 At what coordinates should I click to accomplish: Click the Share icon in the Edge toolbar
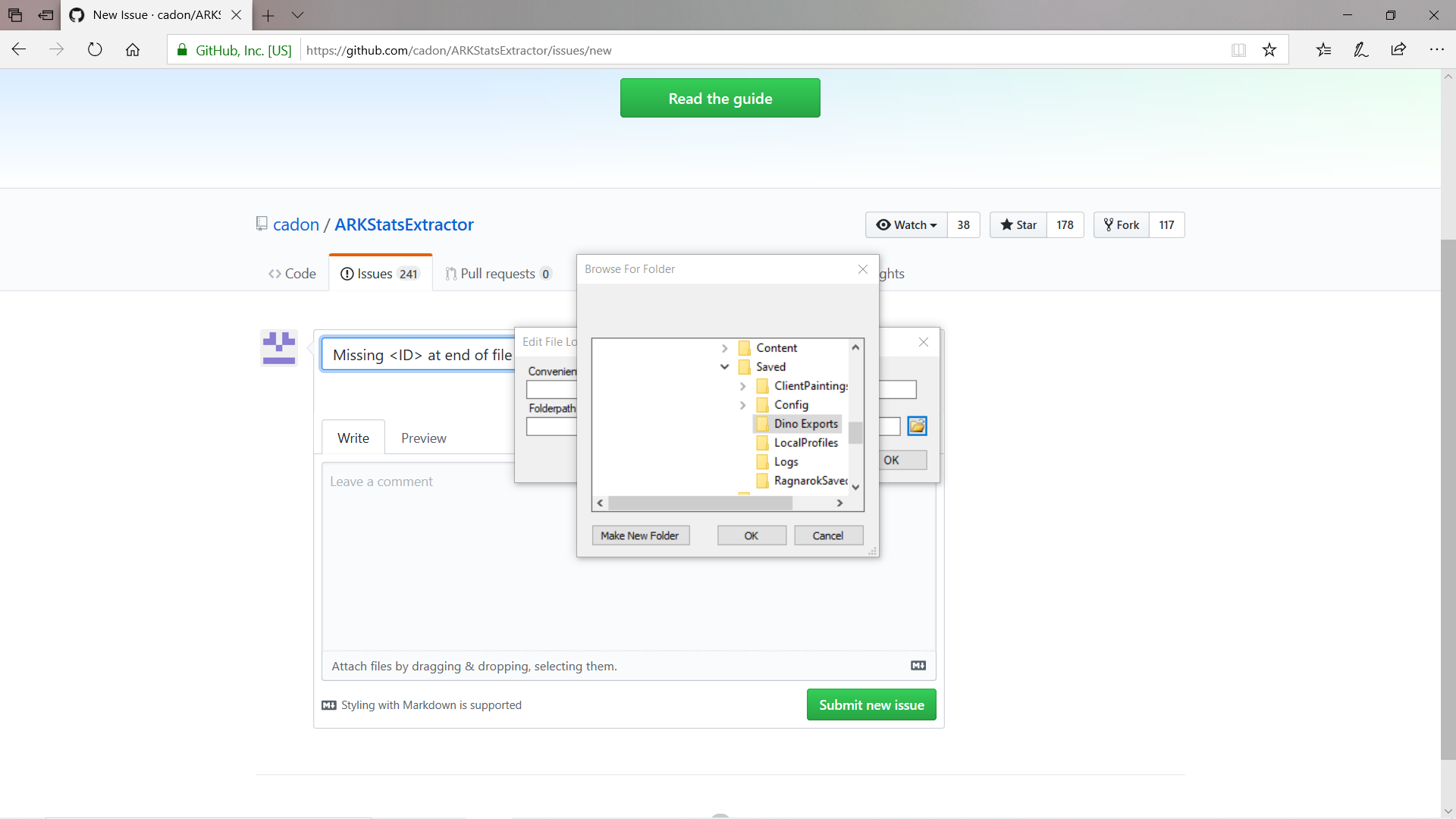[x=1398, y=49]
